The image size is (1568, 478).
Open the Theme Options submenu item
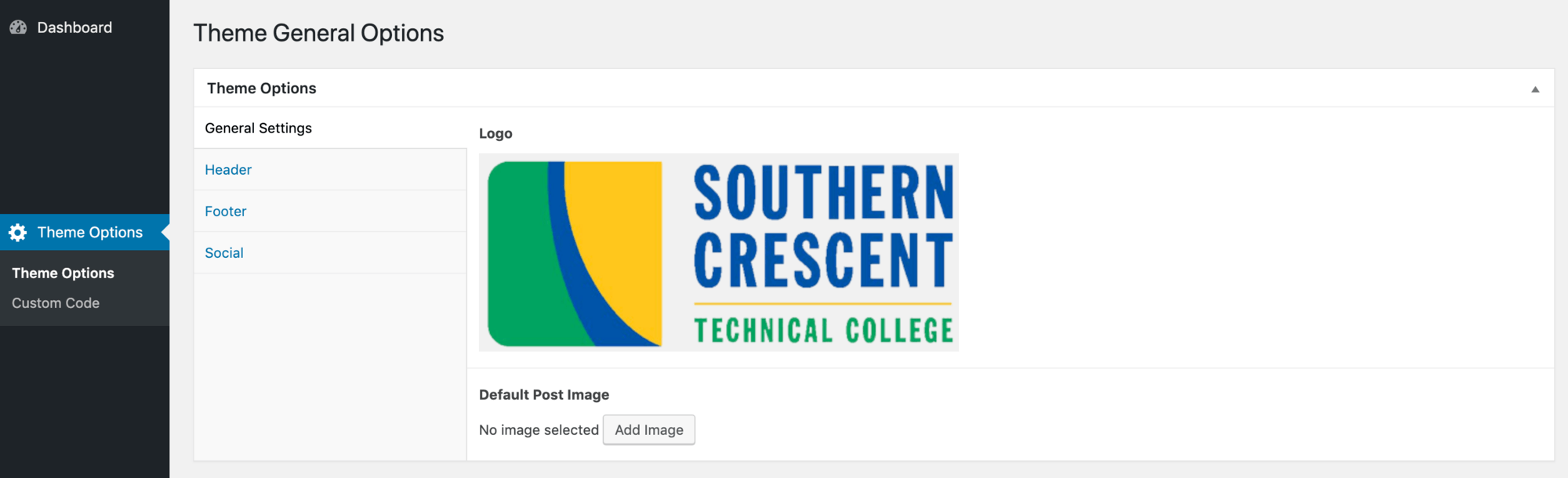tap(63, 273)
